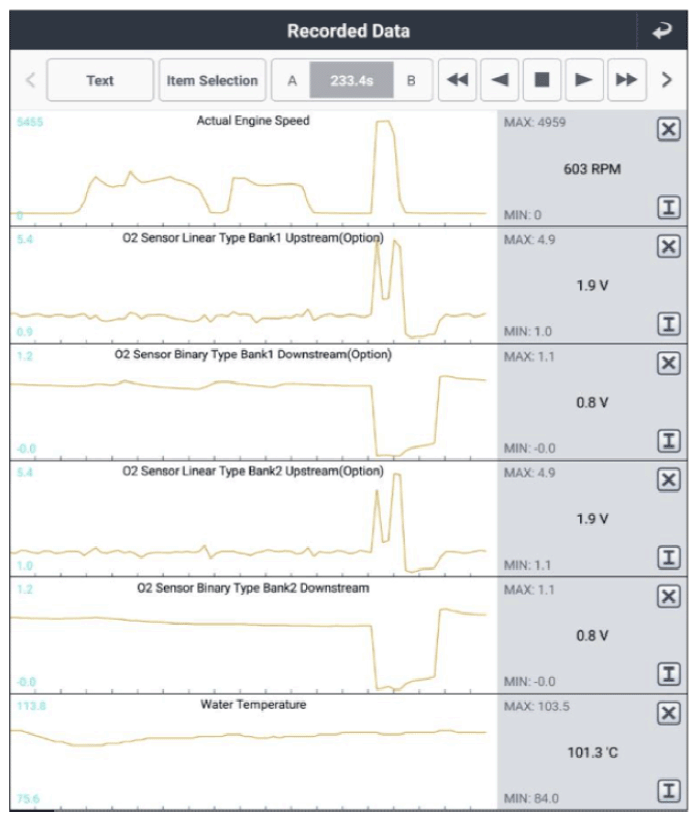Screen dimensions: 698x821
Task: Click the fast forward double-arrow button
Action: coord(627,80)
